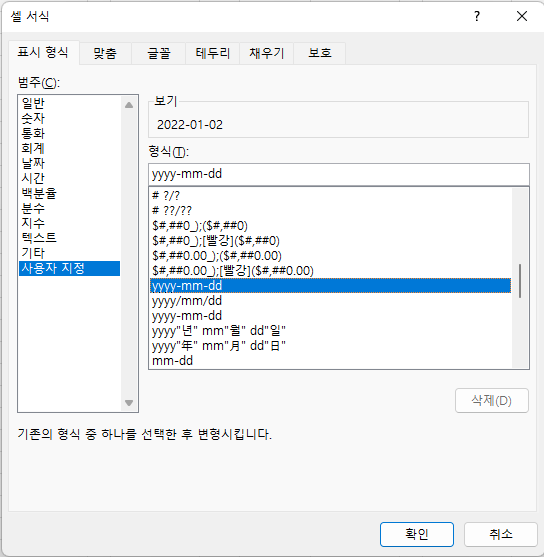Select 사용자 지정 category

coord(69,268)
